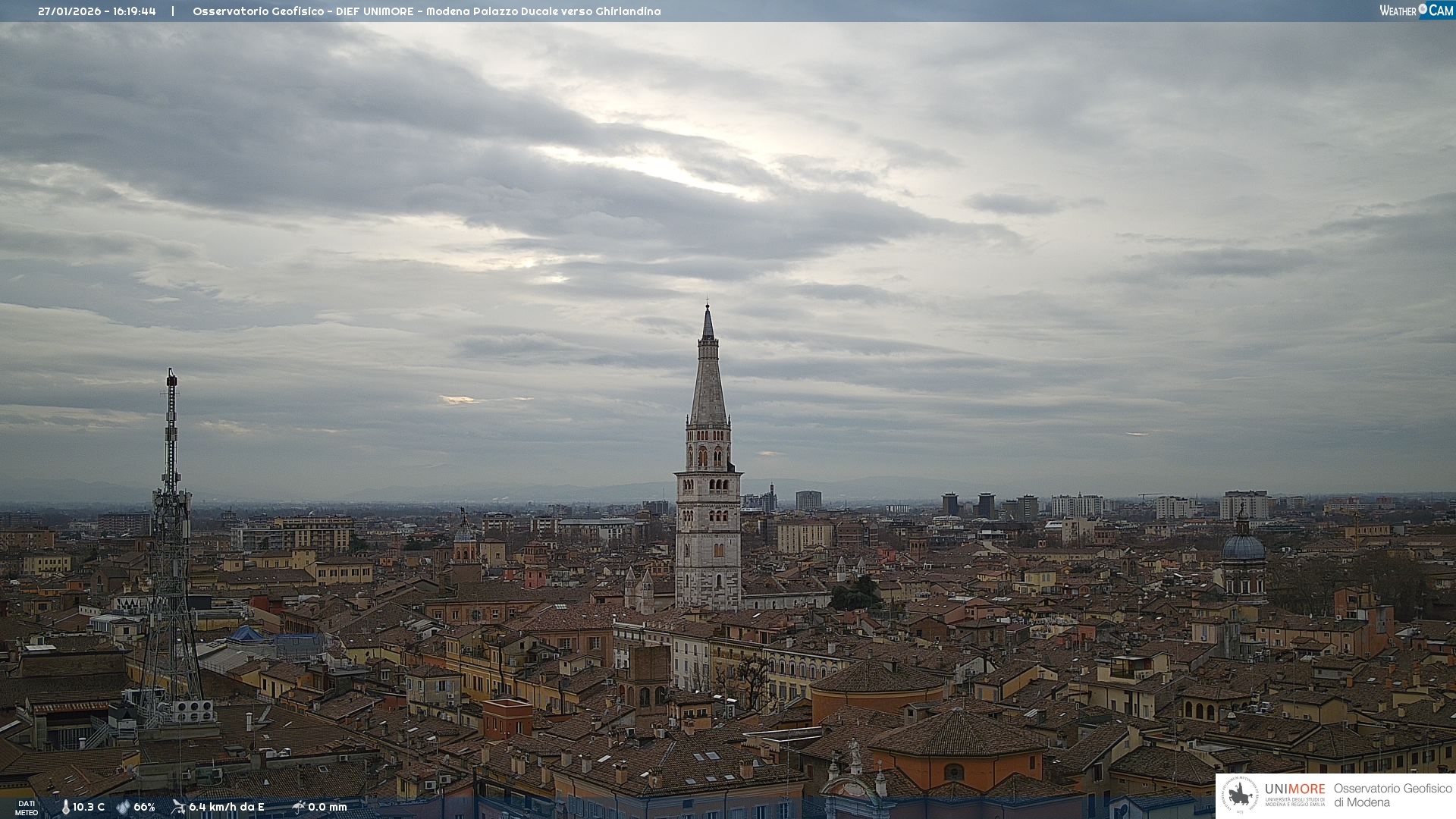Click the 27/01/2026 date and time stamp
Image resolution: width=1456 pixels, height=819 pixels.
click(97, 11)
